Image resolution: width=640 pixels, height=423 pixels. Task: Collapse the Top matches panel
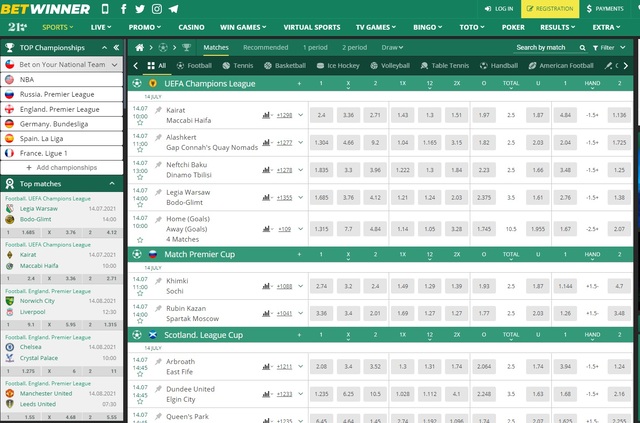click(x=112, y=184)
